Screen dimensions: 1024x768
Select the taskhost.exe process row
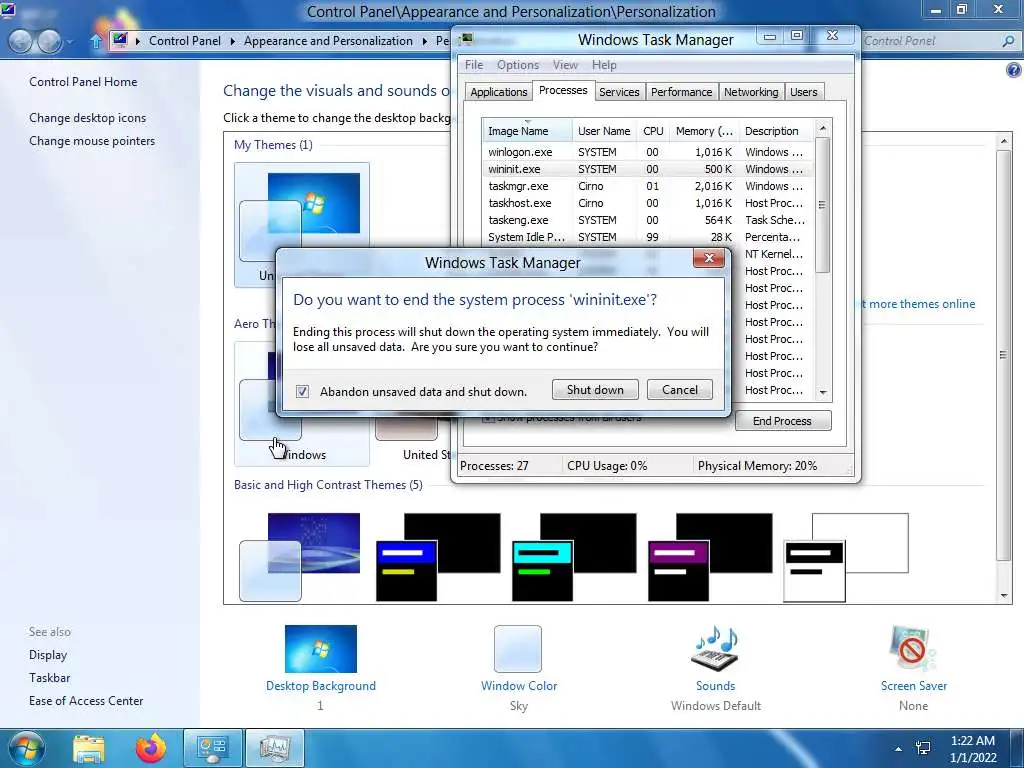pyautogui.click(x=648, y=202)
